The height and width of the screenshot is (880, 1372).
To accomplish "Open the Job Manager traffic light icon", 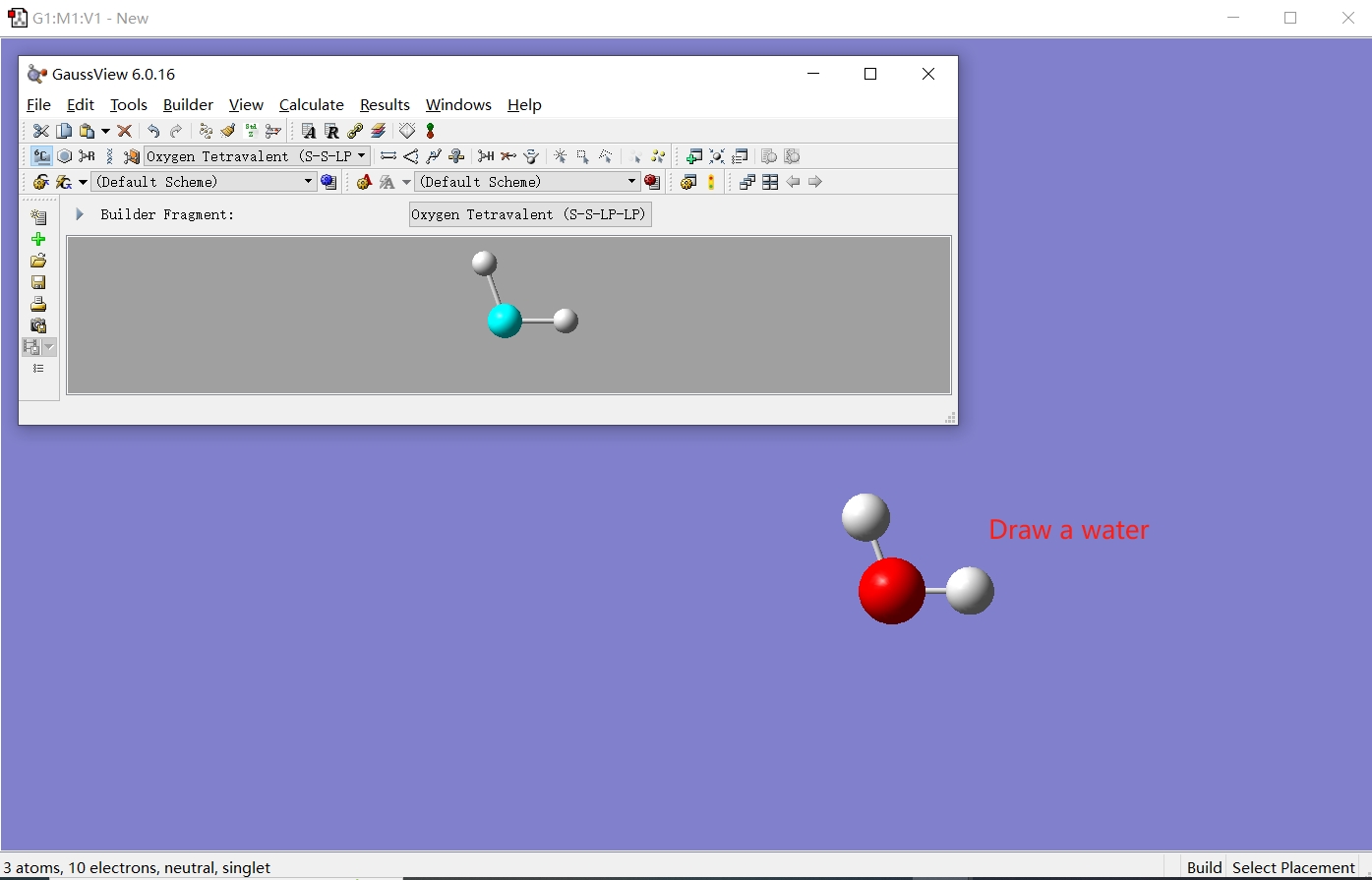I will pos(711,182).
